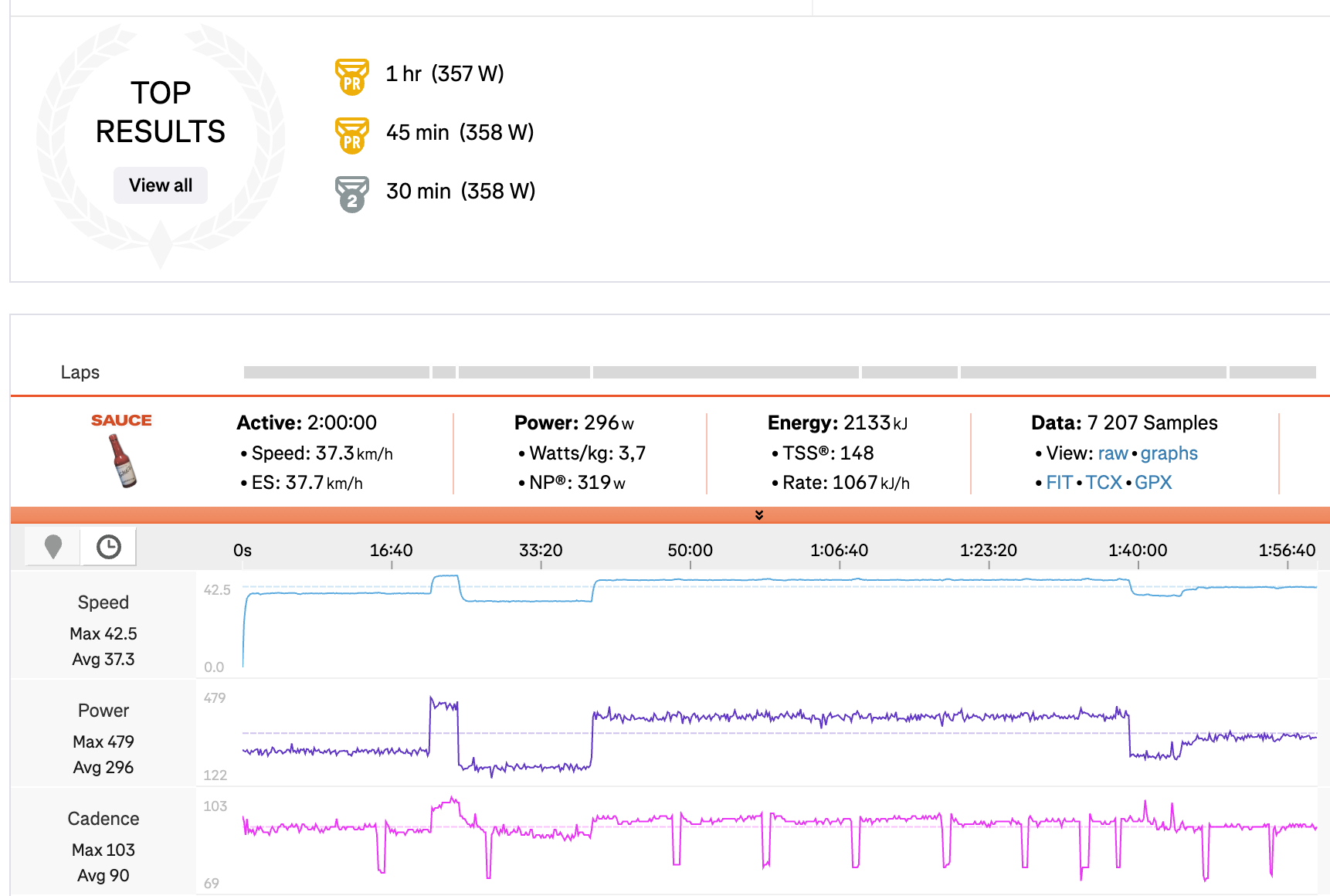Click the Max 479 power value
1330x896 pixels.
103,742
